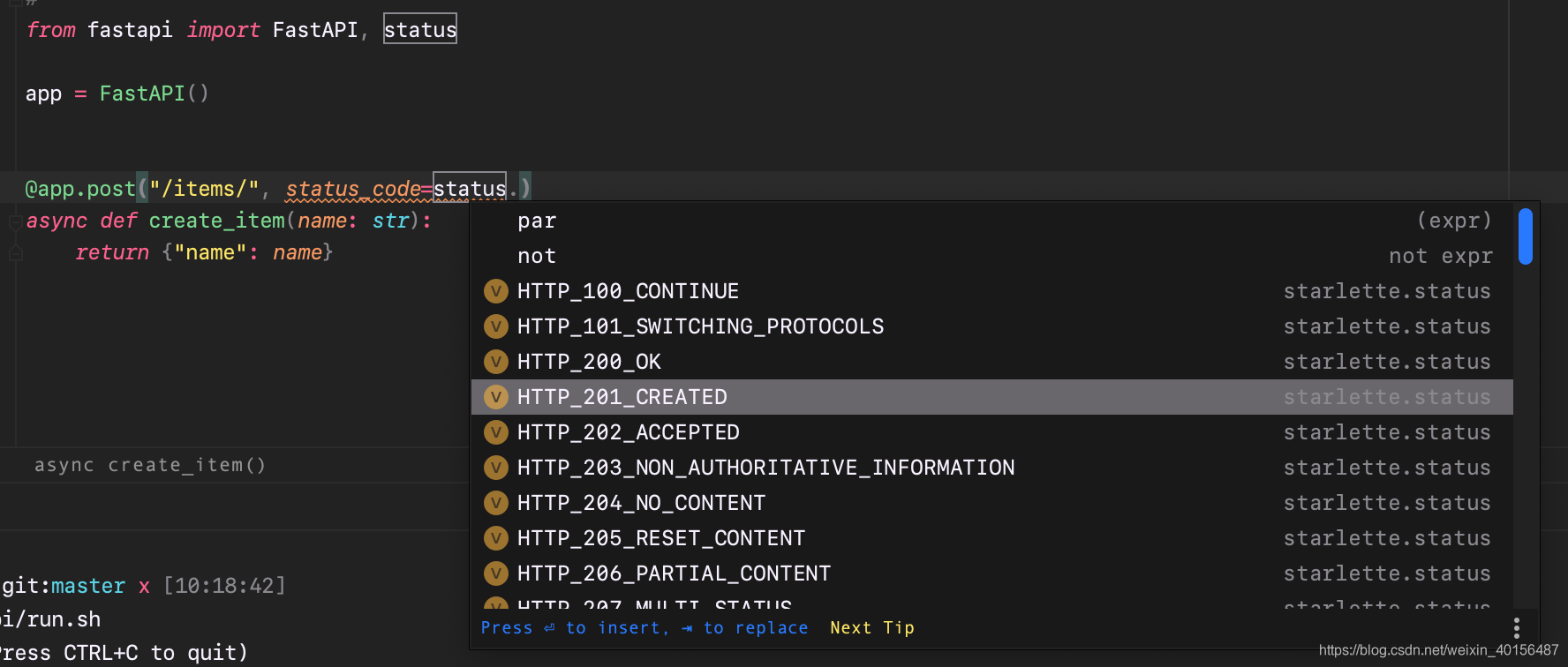The image size is (1568, 667).
Task: Click the icon beside HTTP_203_NON_AUTHORITATIVE_INFORMATION
Action: click(x=496, y=468)
